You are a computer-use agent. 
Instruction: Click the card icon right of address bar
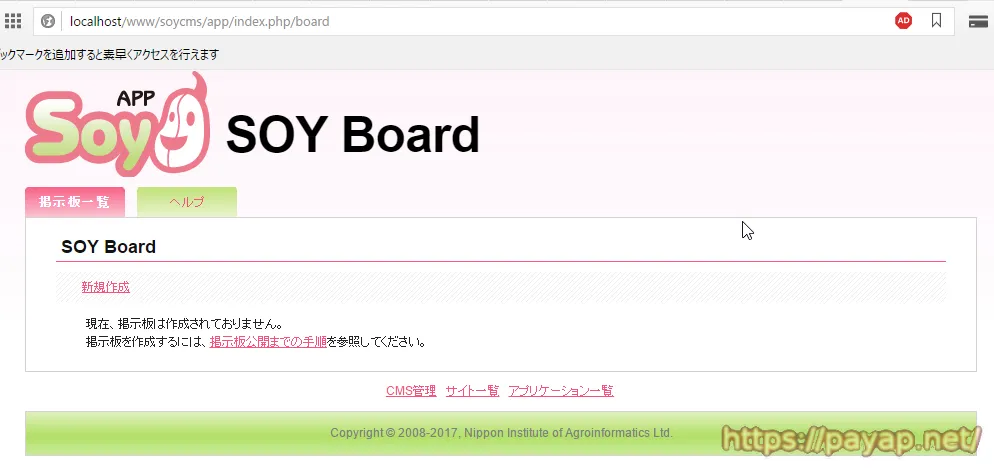(979, 21)
